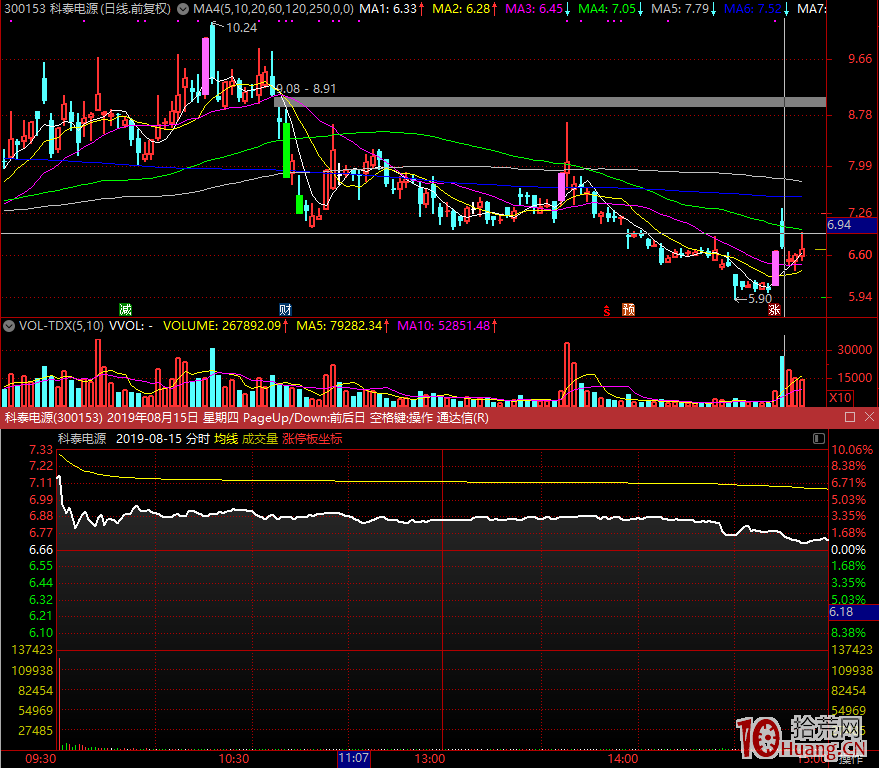Click the MA6: 7.52 value

pyautogui.click(x=753, y=9)
